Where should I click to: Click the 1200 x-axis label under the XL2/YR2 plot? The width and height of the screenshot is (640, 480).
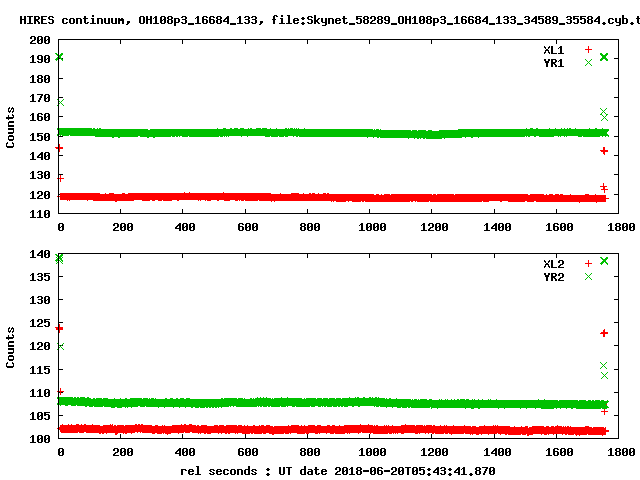tap(434, 452)
